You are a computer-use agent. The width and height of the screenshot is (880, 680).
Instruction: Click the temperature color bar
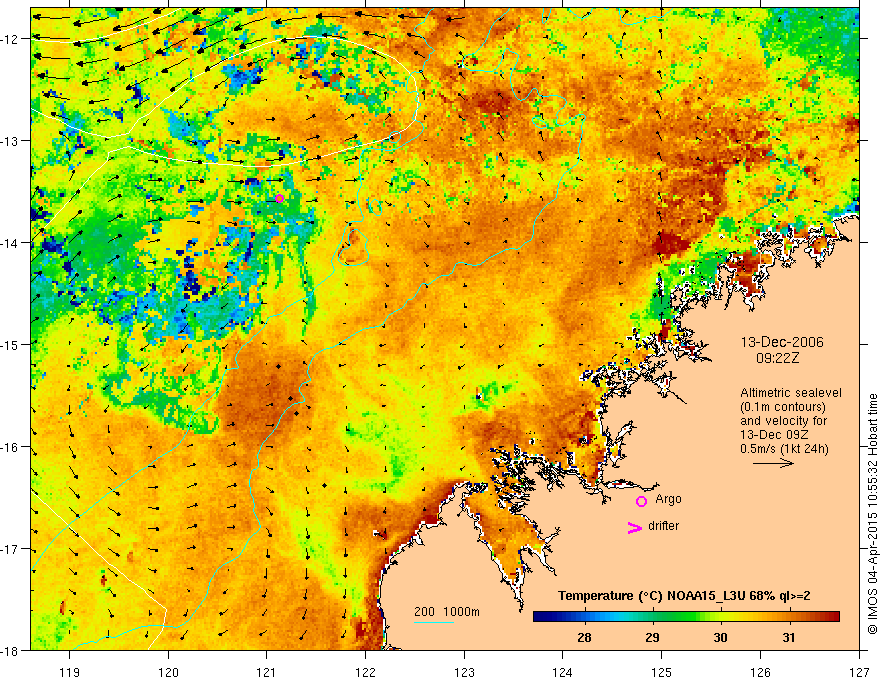686,617
